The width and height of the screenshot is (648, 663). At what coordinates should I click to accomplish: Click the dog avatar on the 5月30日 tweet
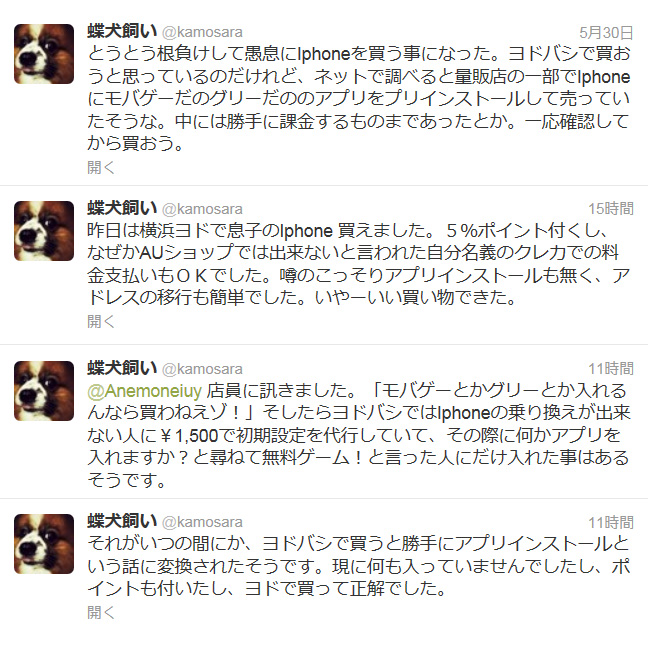click(44, 54)
